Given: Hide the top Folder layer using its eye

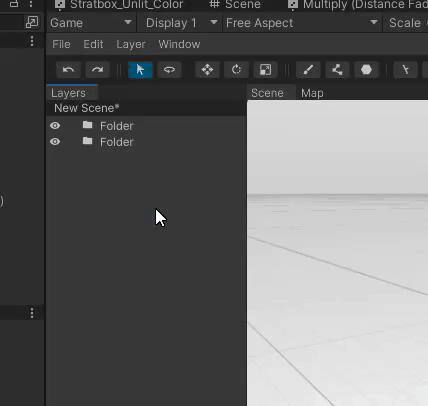Looking at the screenshot, I should point(55,126).
